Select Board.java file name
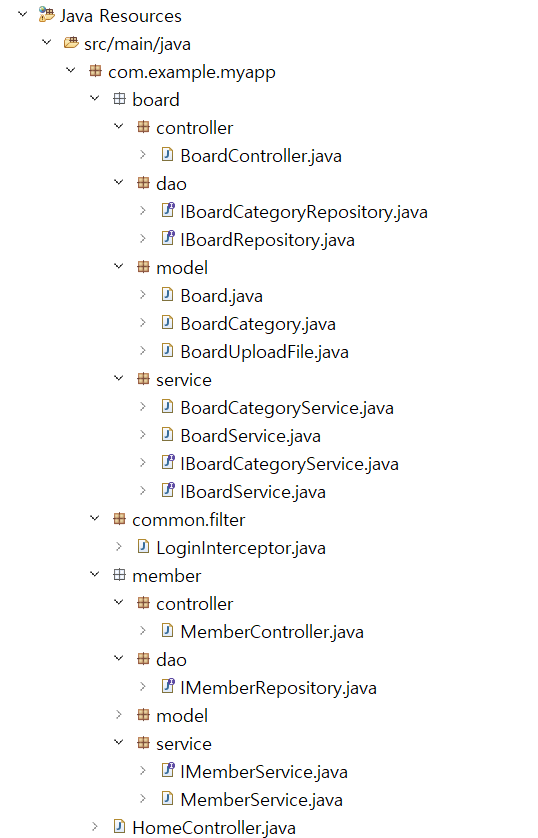This screenshot has height=838, width=538. click(x=221, y=296)
